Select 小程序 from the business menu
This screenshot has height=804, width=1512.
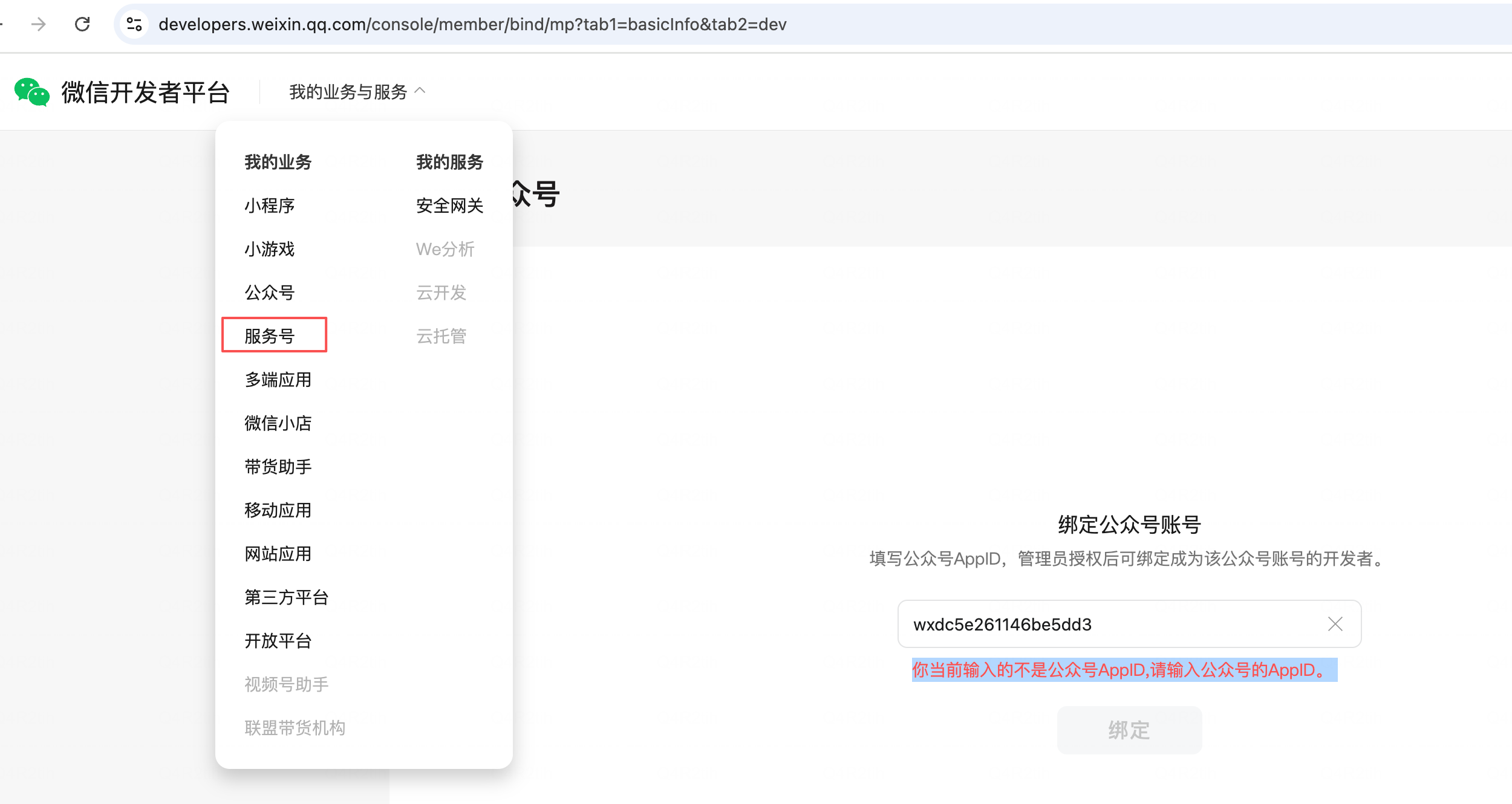point(270,206)
